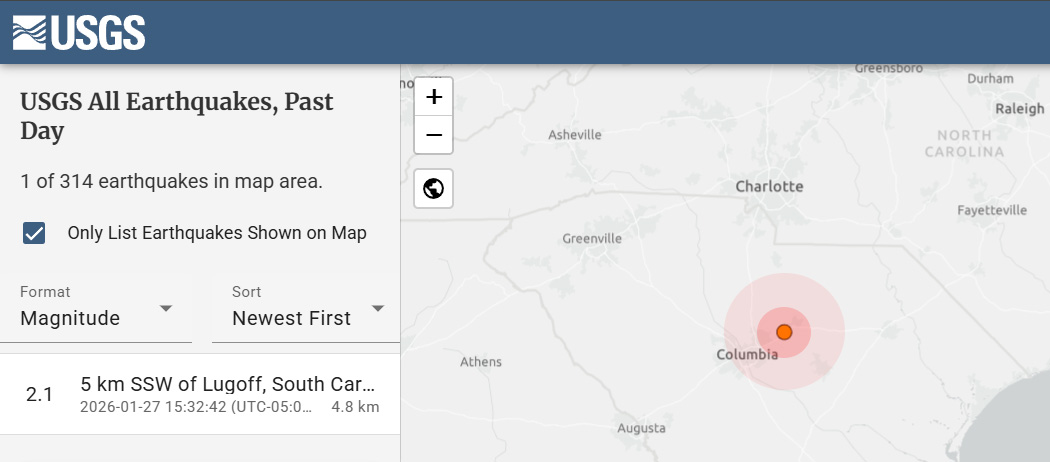Click the North Carolina state label
The width and height of the screenshot is (1050, 462).
click(x=964, y=143)
